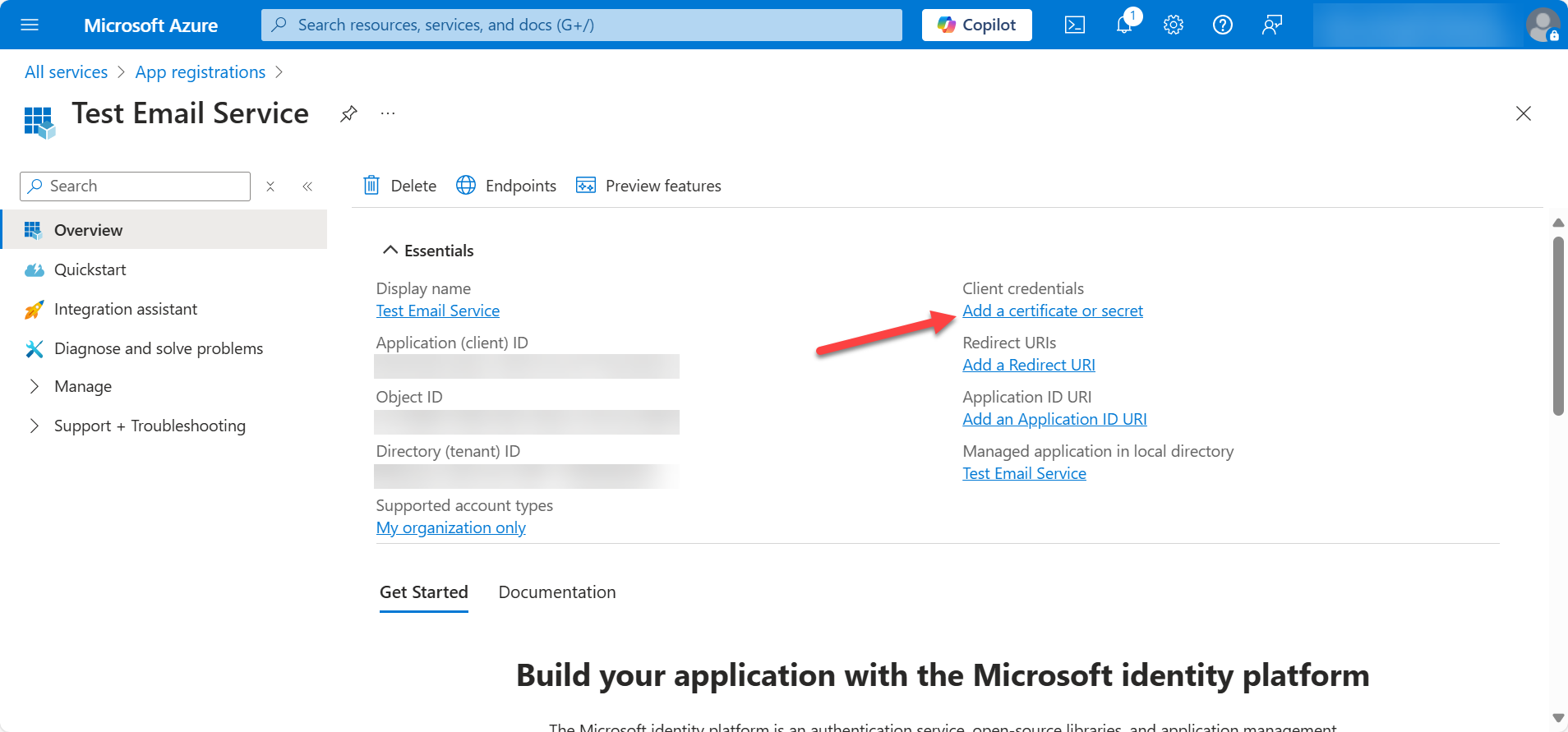Image resolution: width=1568 pixels, height=732 pixels.
Task: Click Add an Application ID URI
Action: click(x=1054, y=419)
